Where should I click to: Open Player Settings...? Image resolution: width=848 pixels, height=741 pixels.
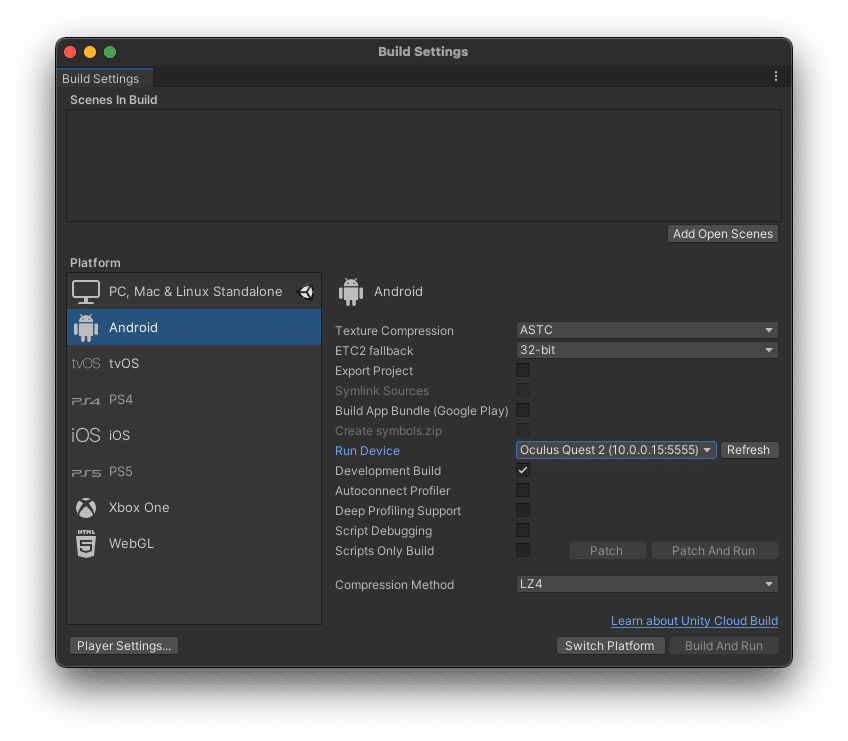point(124,646)
